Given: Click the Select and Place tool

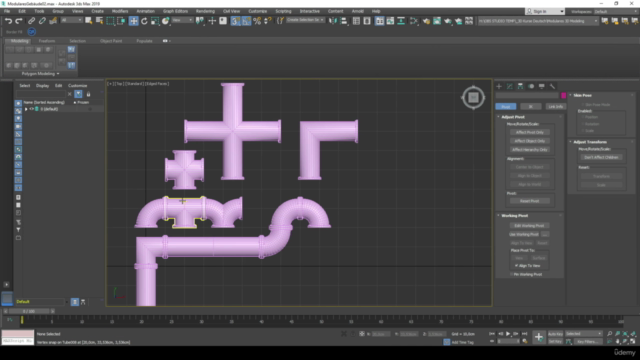Looking at the screenshot, I should (x=165, y=21).
